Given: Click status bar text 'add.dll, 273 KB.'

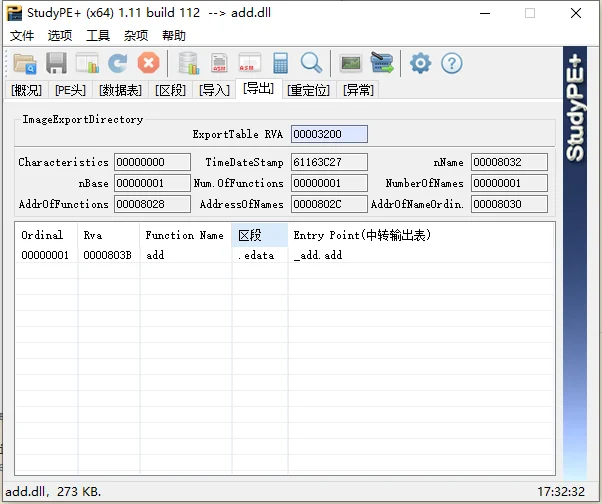Looking at the screenshot, I should [53, 491].
